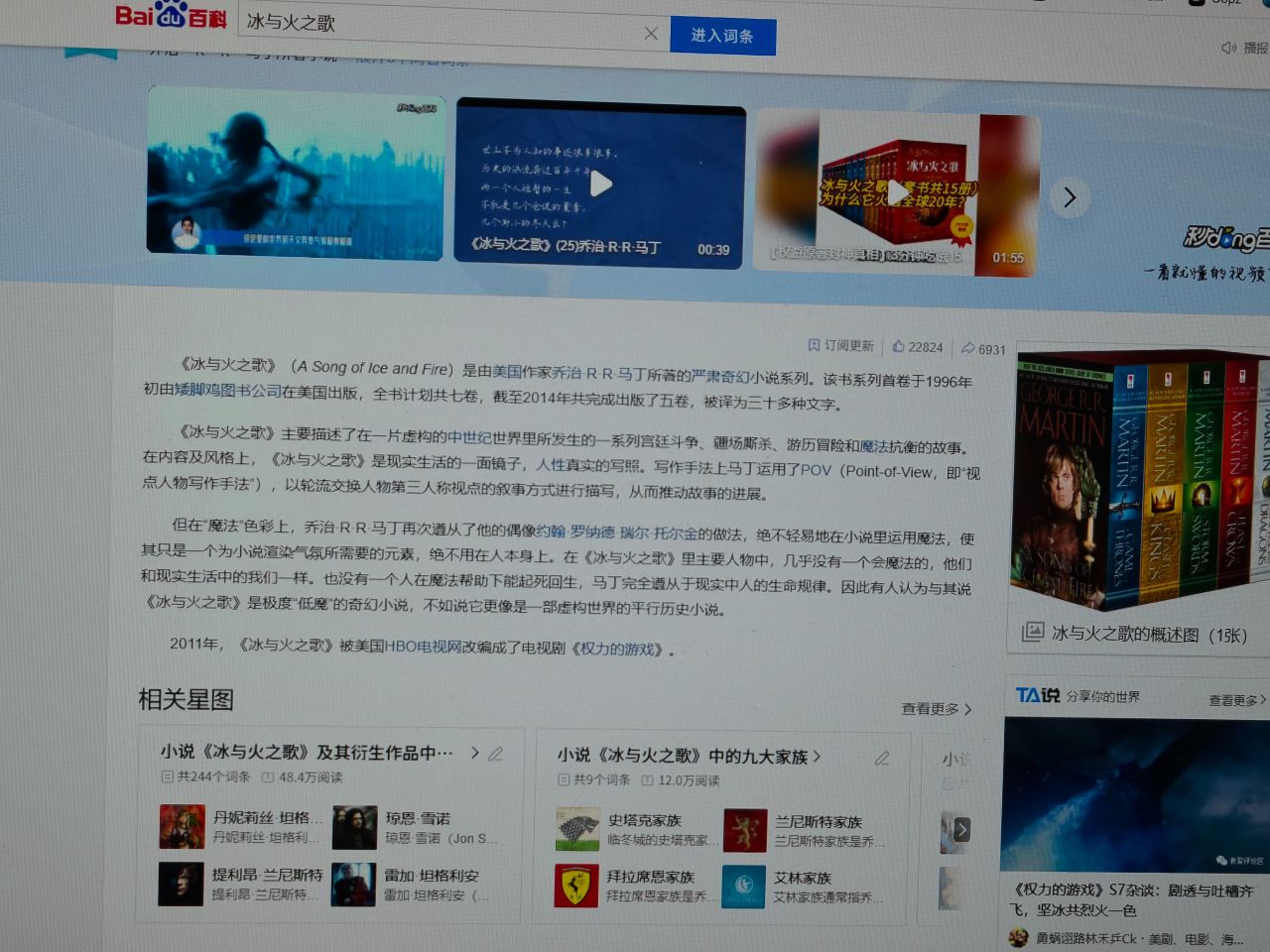Screen dimensions: 1270x952
Task: Open the 约翰·罗纳德·瑞尔·托尔金 link
Action: [x=617, y=533]
